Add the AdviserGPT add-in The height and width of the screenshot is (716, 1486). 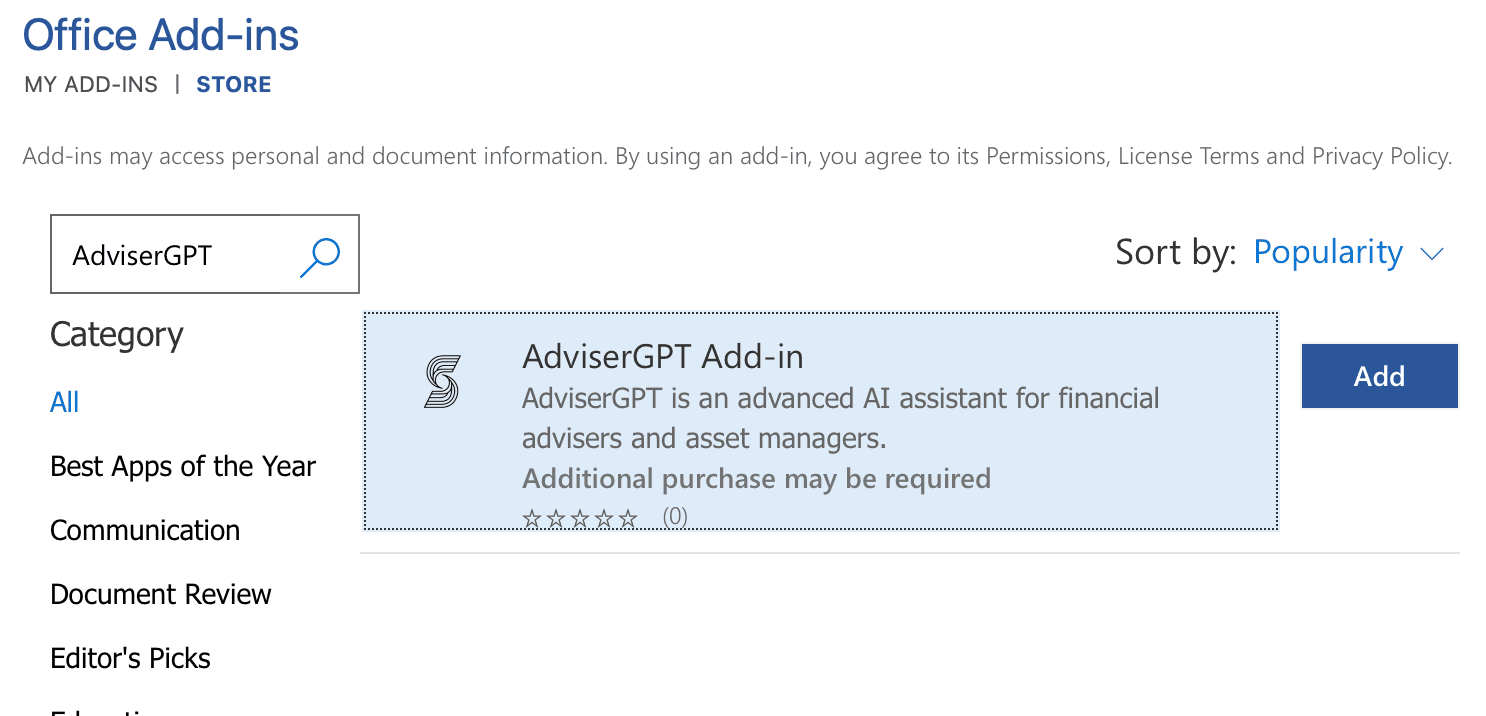click(x=1379, y=376)
